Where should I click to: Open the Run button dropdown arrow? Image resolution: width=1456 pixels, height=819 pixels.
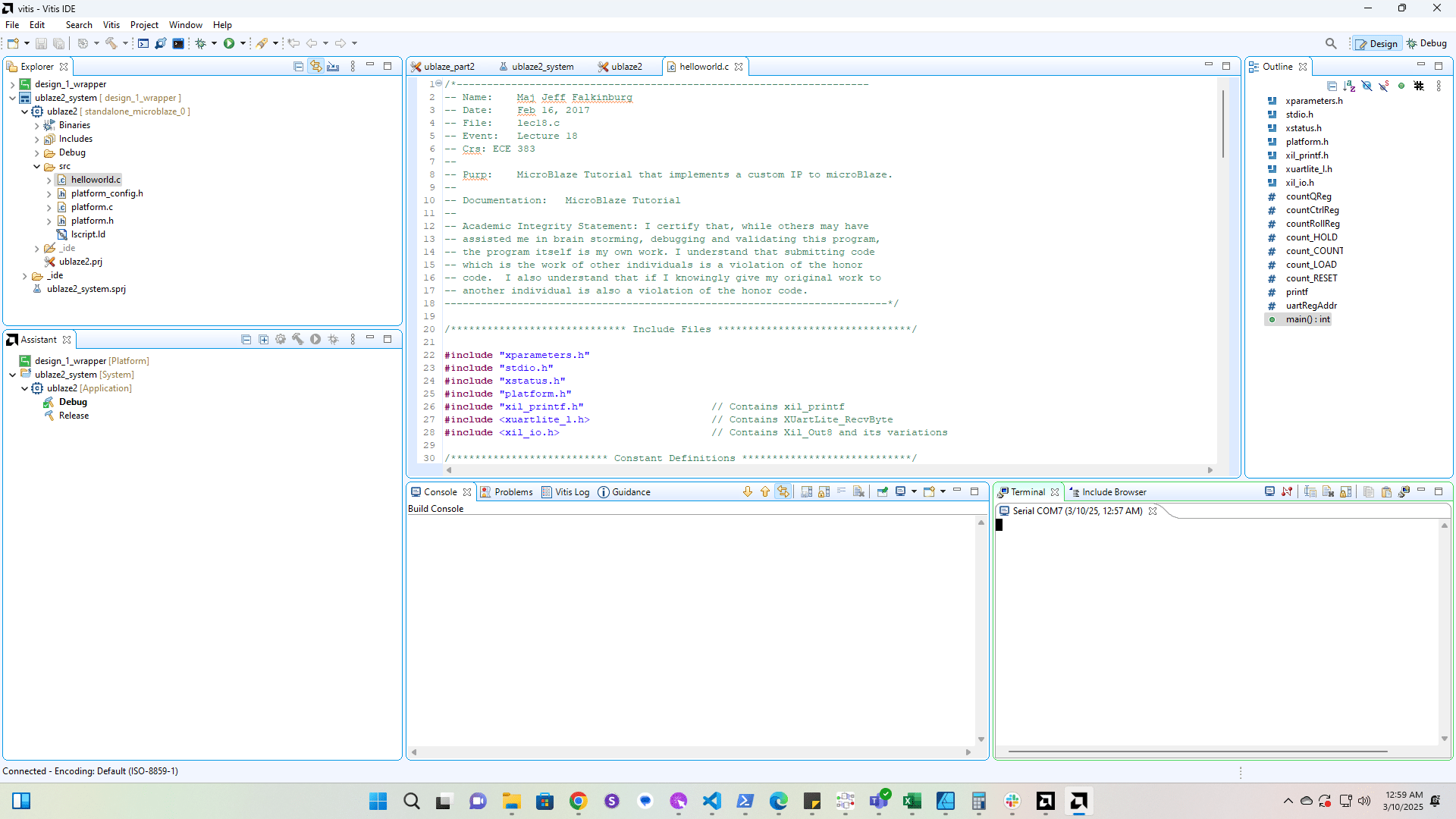[243, 43]
